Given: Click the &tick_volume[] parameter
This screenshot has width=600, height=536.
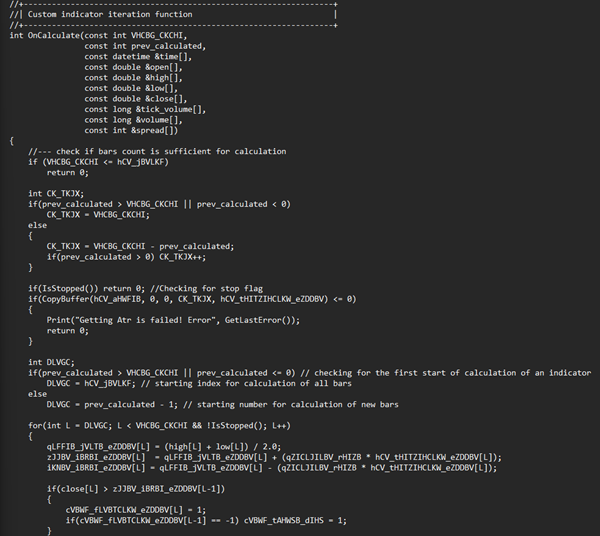Looking at the screenshot, I should point(171,109).
